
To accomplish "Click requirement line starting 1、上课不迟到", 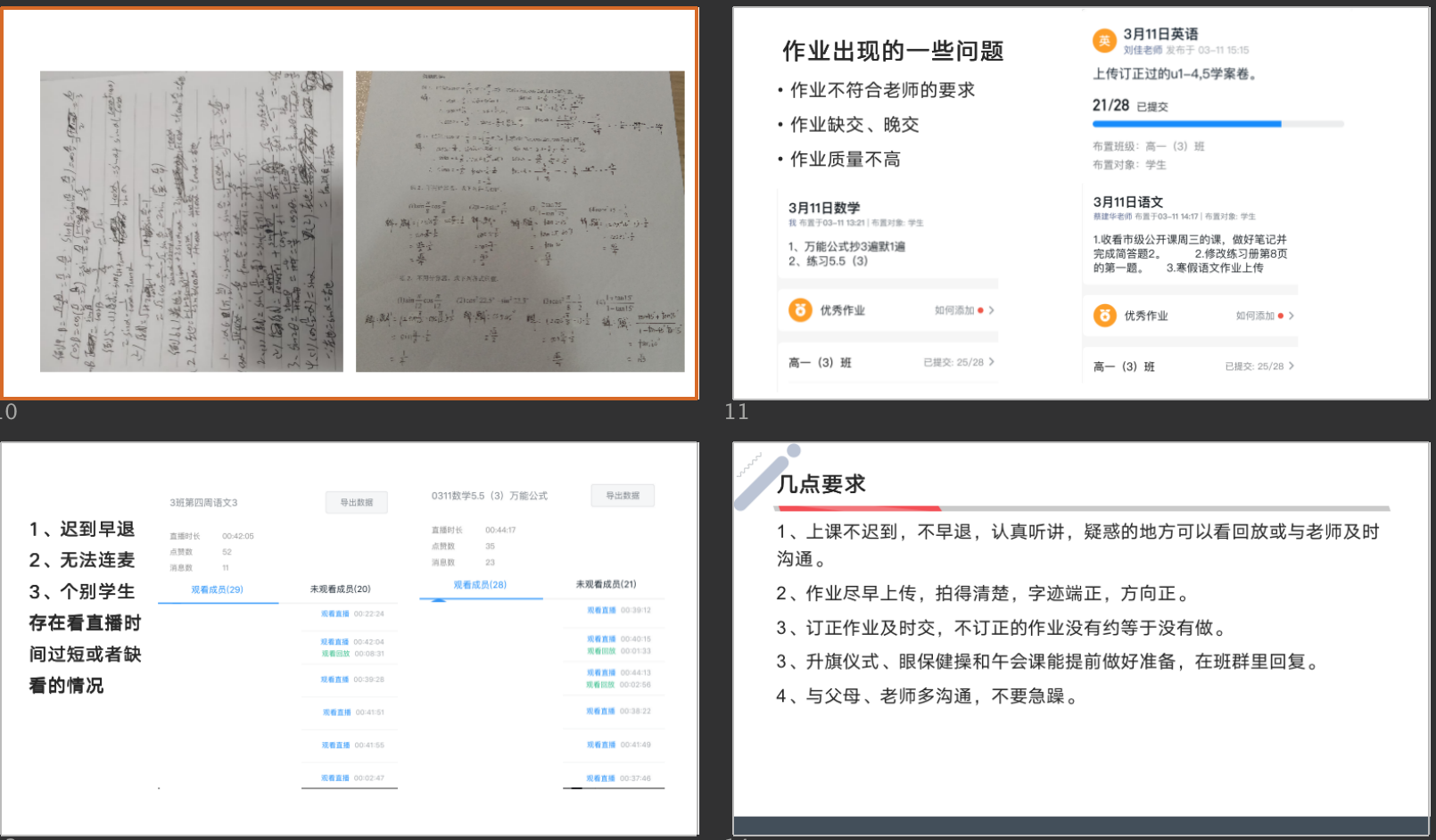I will (1077, 545).
